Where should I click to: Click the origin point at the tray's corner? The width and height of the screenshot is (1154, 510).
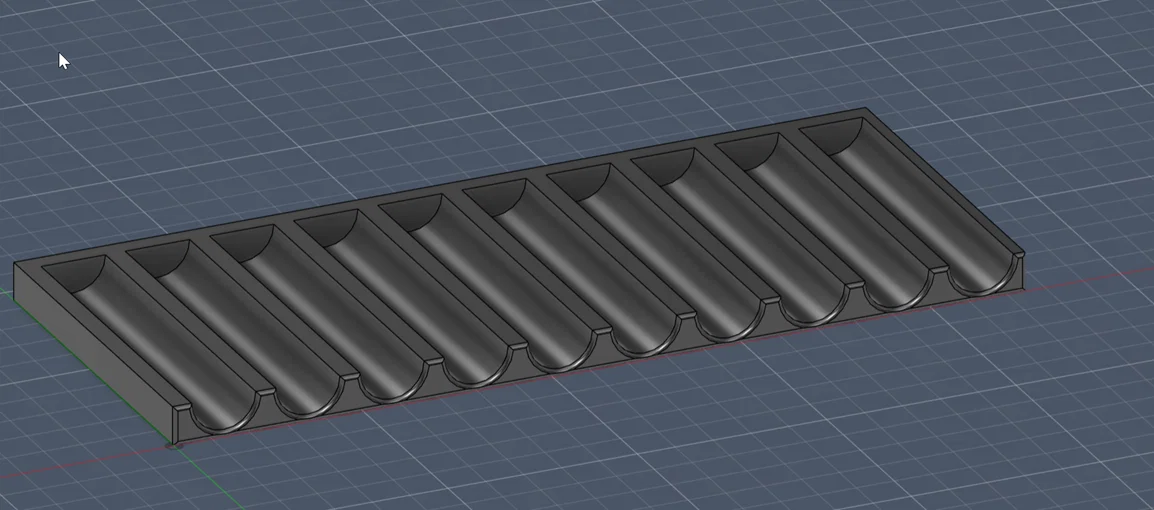pos(174,445)
